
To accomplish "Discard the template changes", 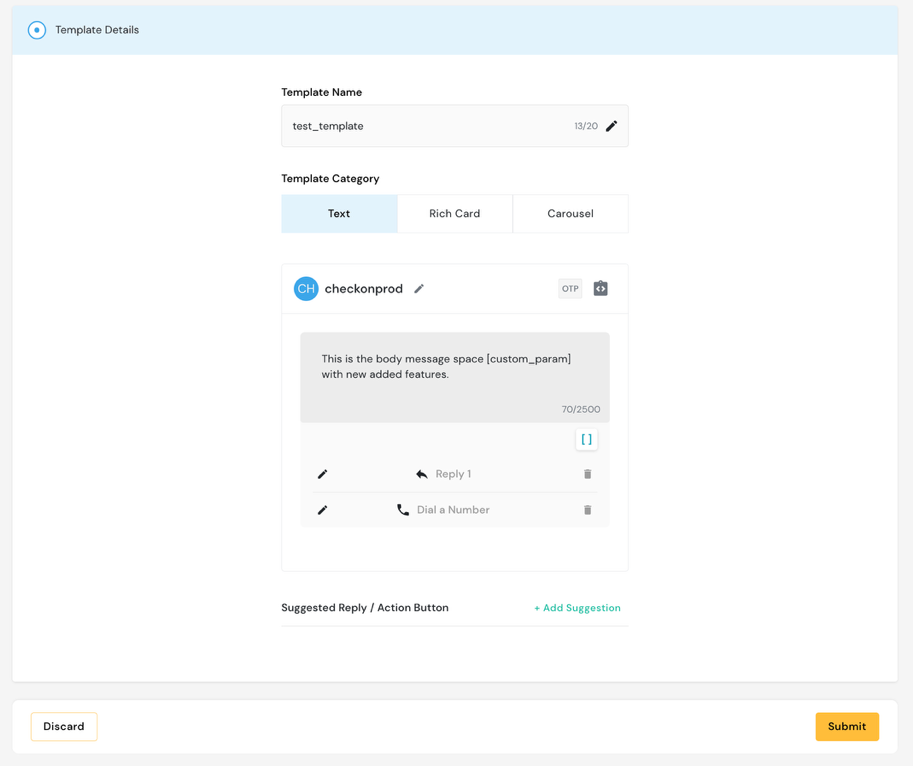I will pyautogui.click(x=64, y=726).
